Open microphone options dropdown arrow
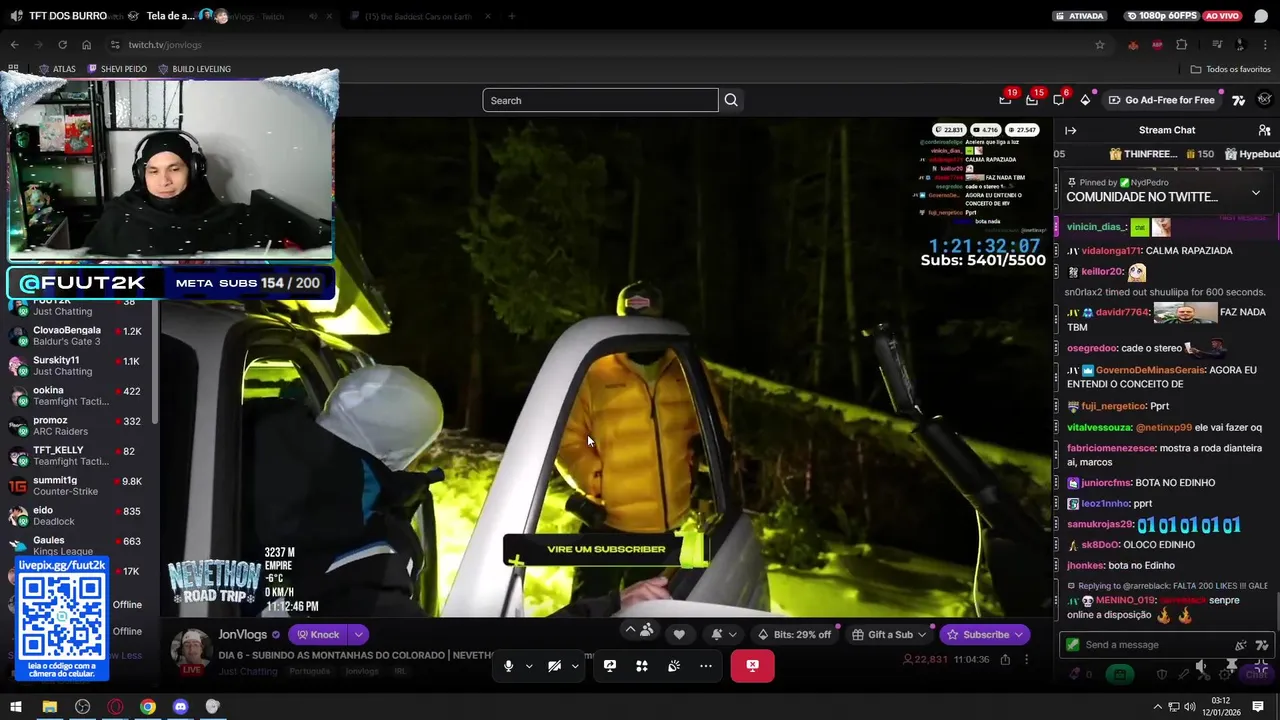This screenshot has height=720, width=1280. [x=528, y=666]
